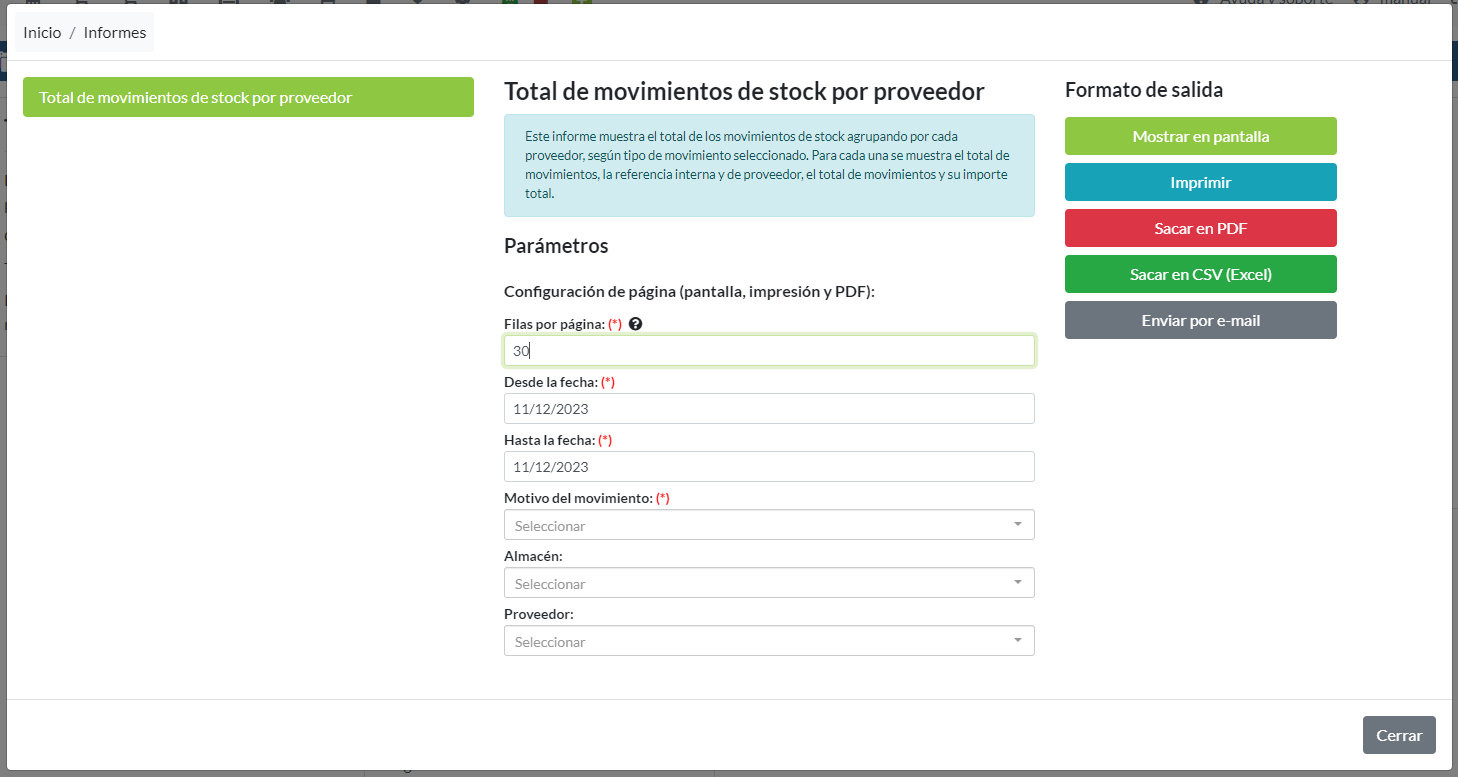Viewport: 1458px width, 777px height.
Task: Generate the report with Sacar en PDF
Action: click(x=1200, y=228)
